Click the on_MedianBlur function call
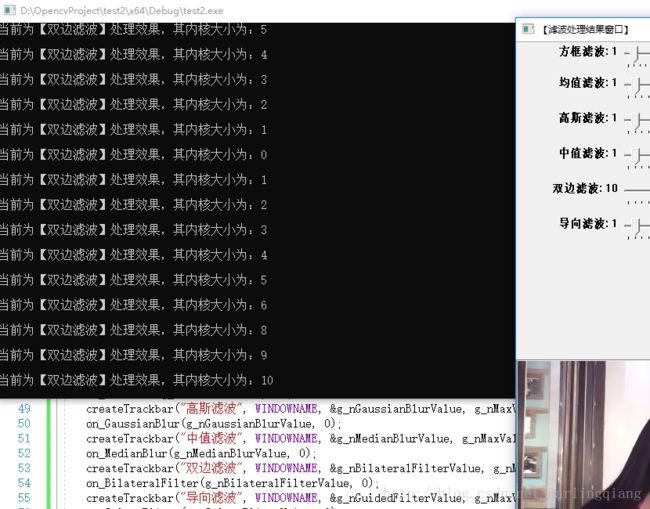Screen dimensions: 650x509 [x=201, y=453]
